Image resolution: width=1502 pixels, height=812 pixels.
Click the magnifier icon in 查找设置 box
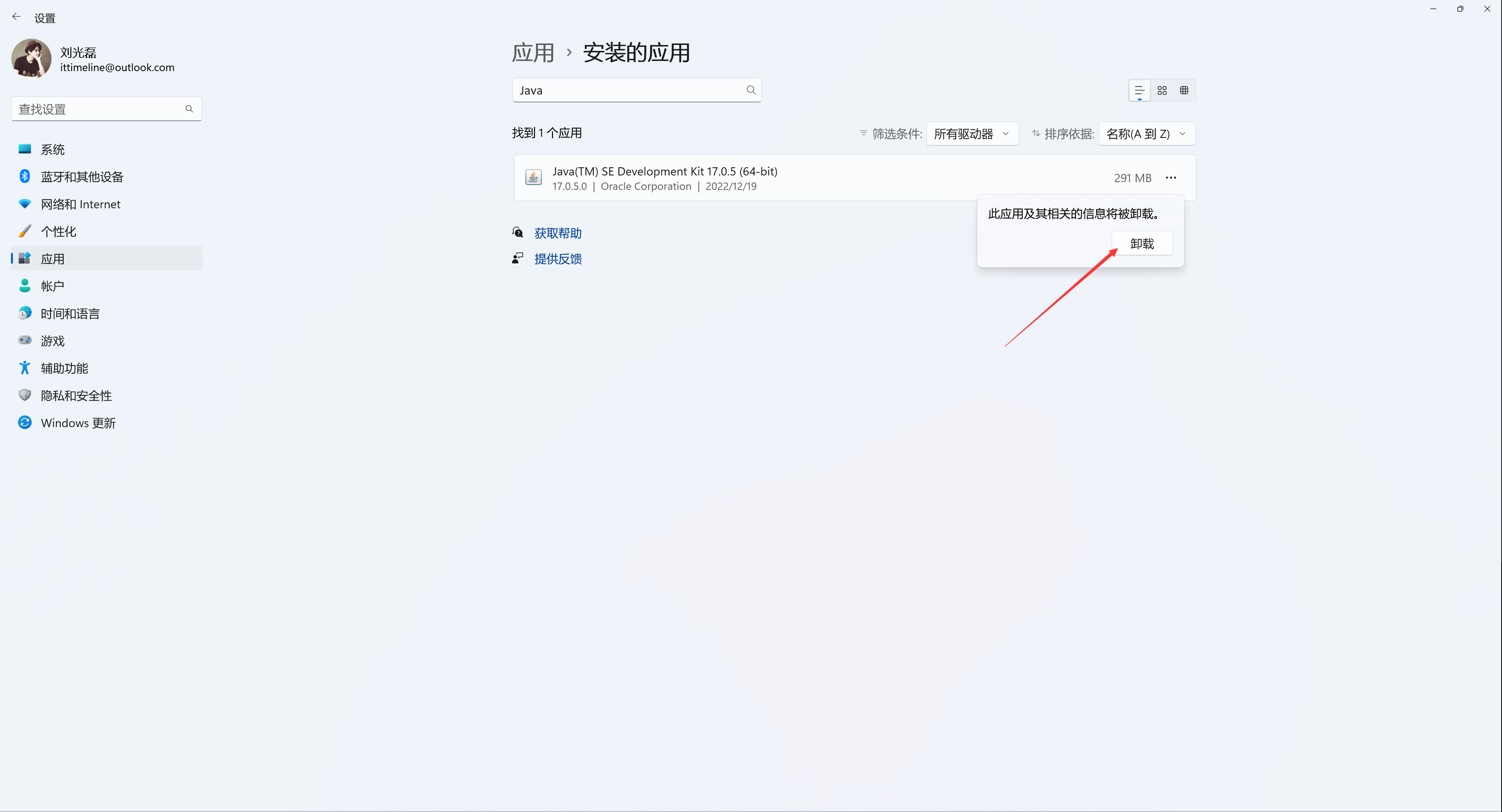(189, 109)
